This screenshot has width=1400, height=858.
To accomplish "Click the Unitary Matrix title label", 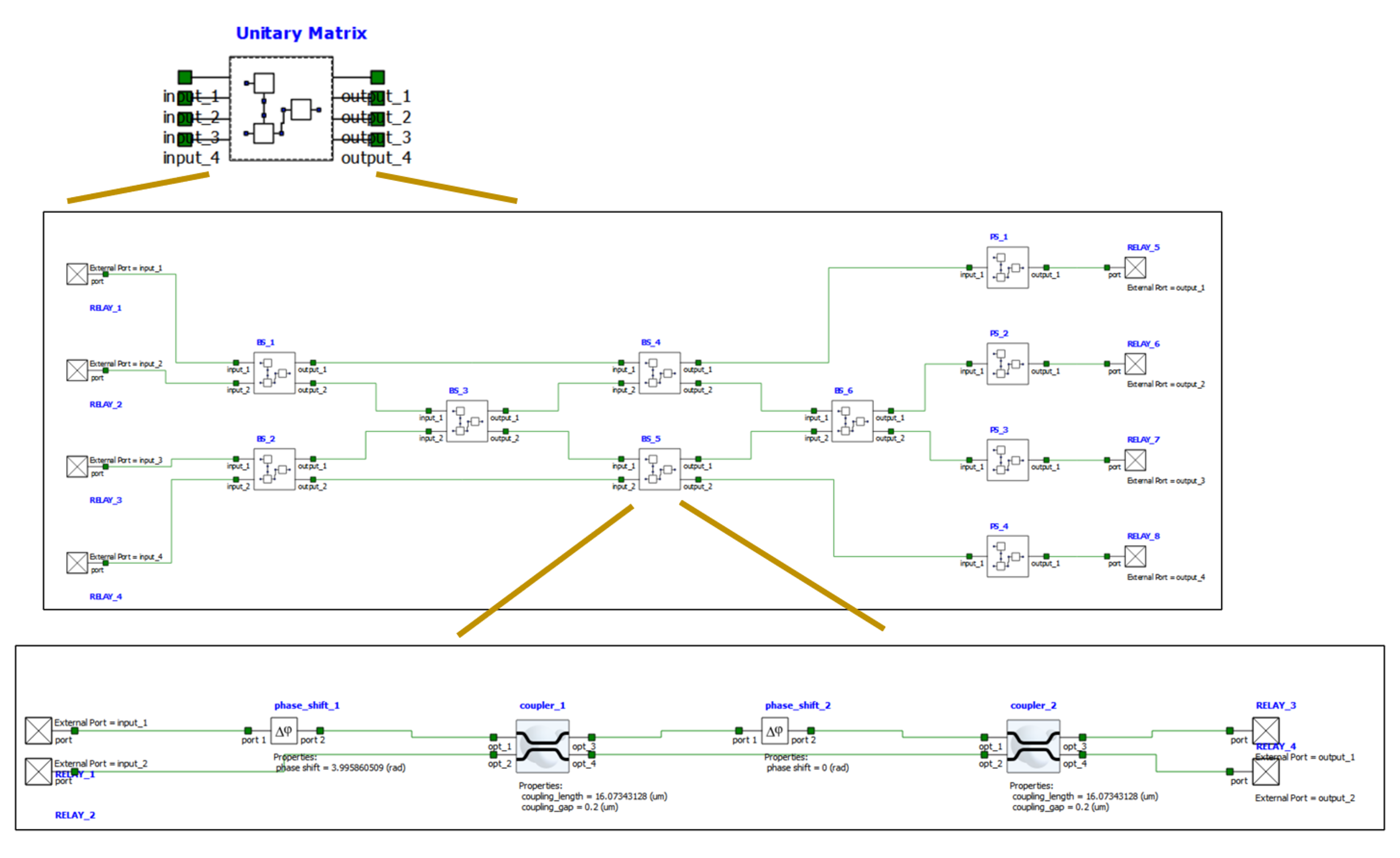I will click(301, 33).
